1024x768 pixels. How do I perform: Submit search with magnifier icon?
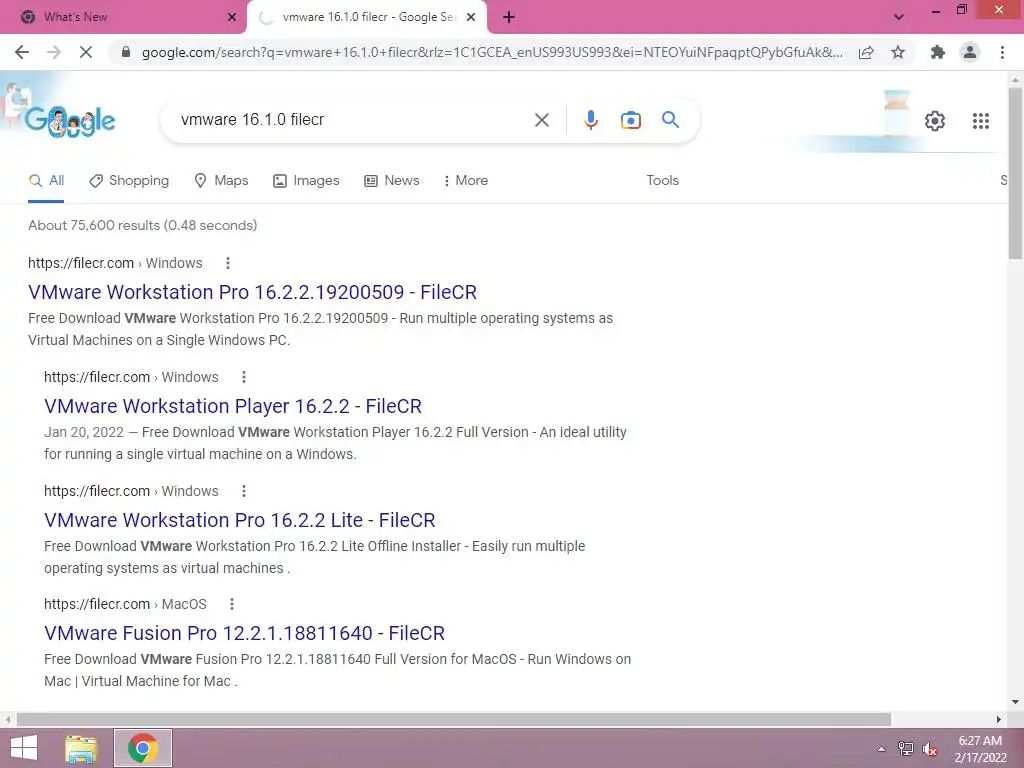click(670, 120)
